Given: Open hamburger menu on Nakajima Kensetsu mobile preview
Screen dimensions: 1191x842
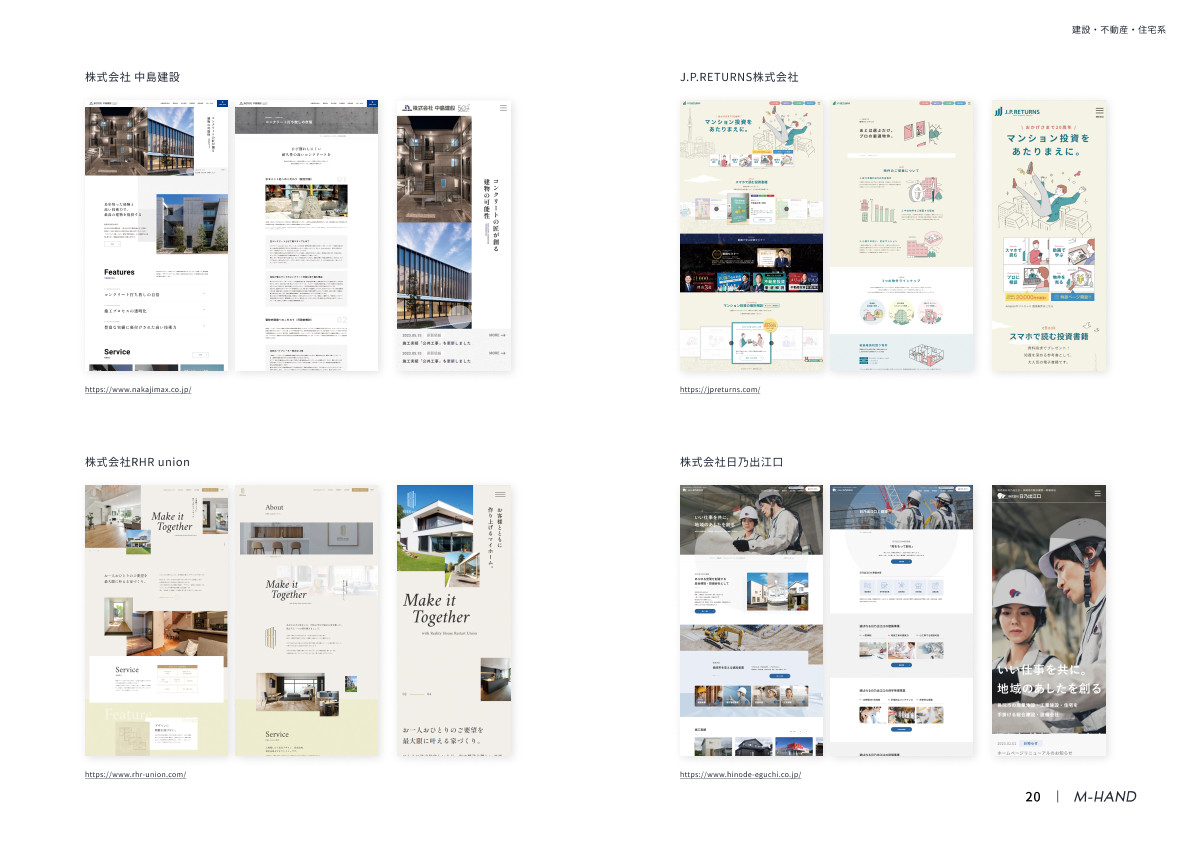Looking at the screenshot, I should click(x=503, y=107).
